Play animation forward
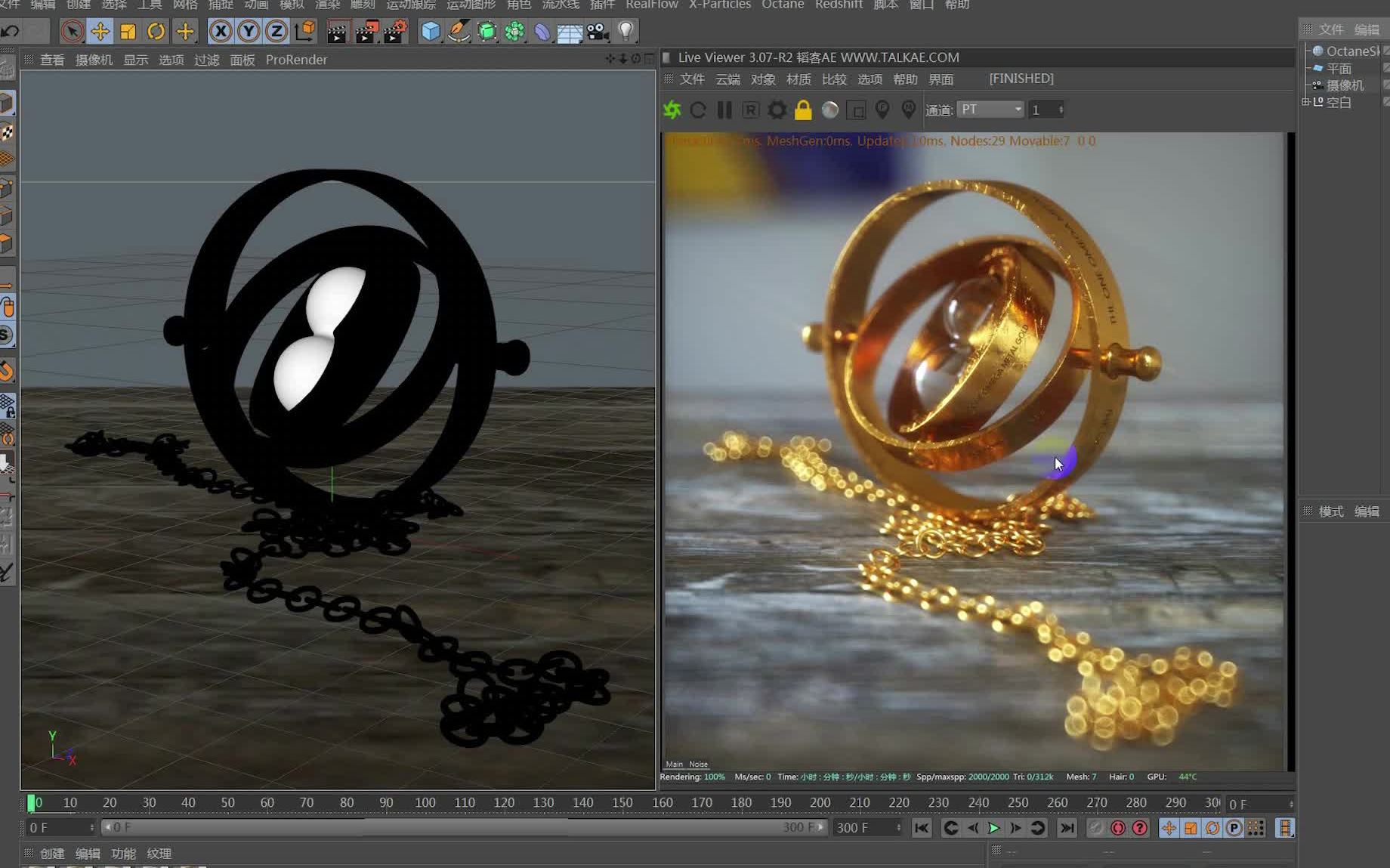The height and width of the screenshot is (868, 1390). point(994,828)
